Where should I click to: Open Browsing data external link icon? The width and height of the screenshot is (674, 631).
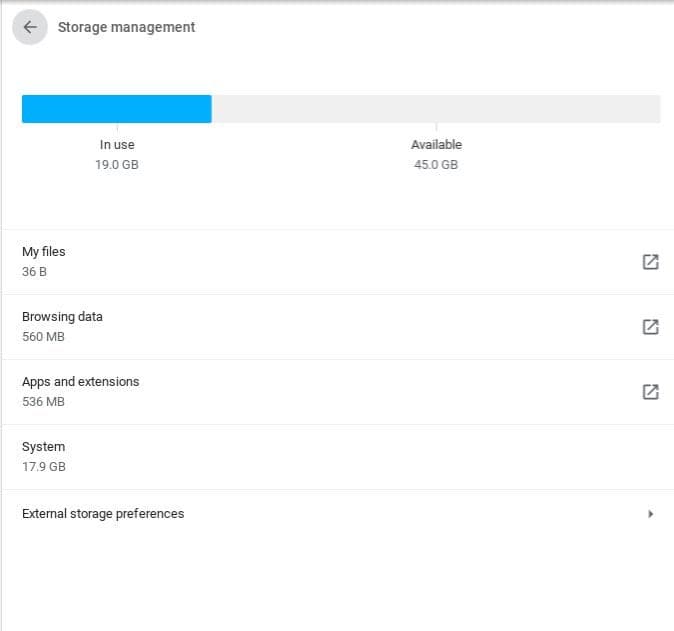(x=650, y=327)
